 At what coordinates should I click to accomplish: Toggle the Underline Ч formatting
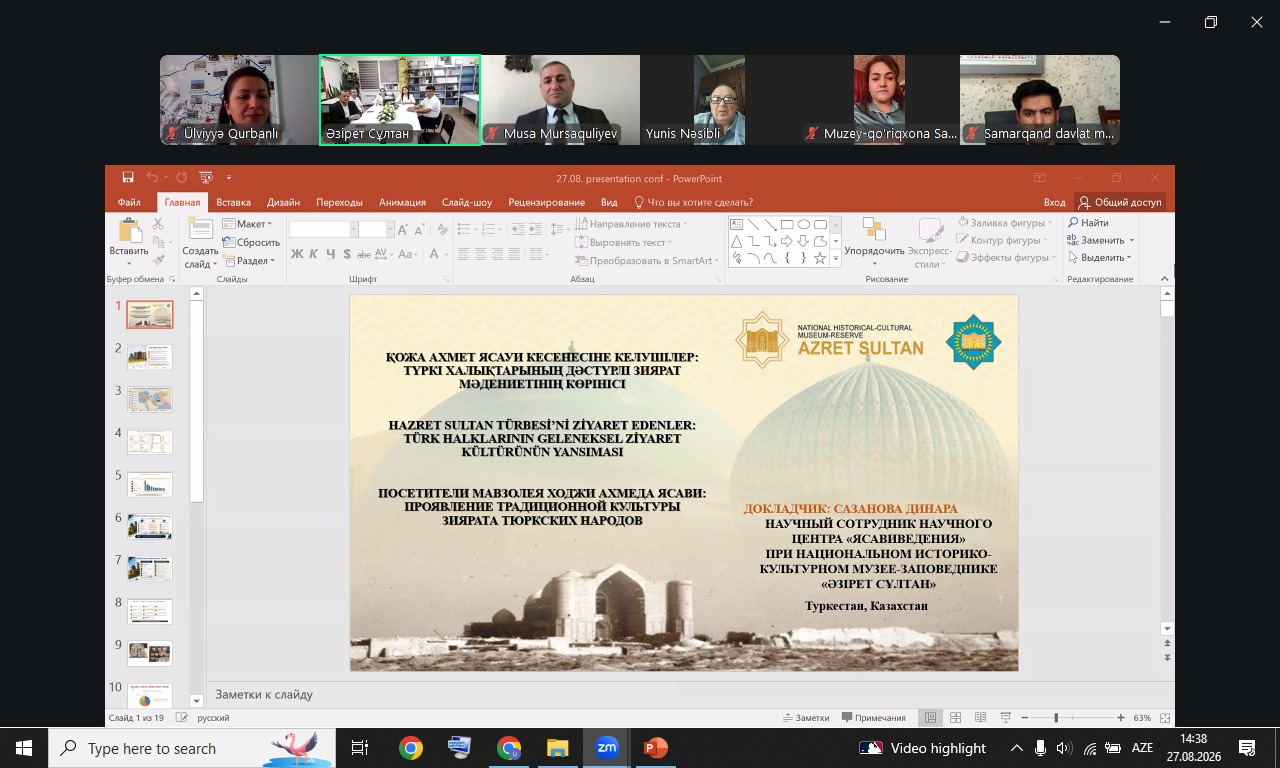point(331,254)
